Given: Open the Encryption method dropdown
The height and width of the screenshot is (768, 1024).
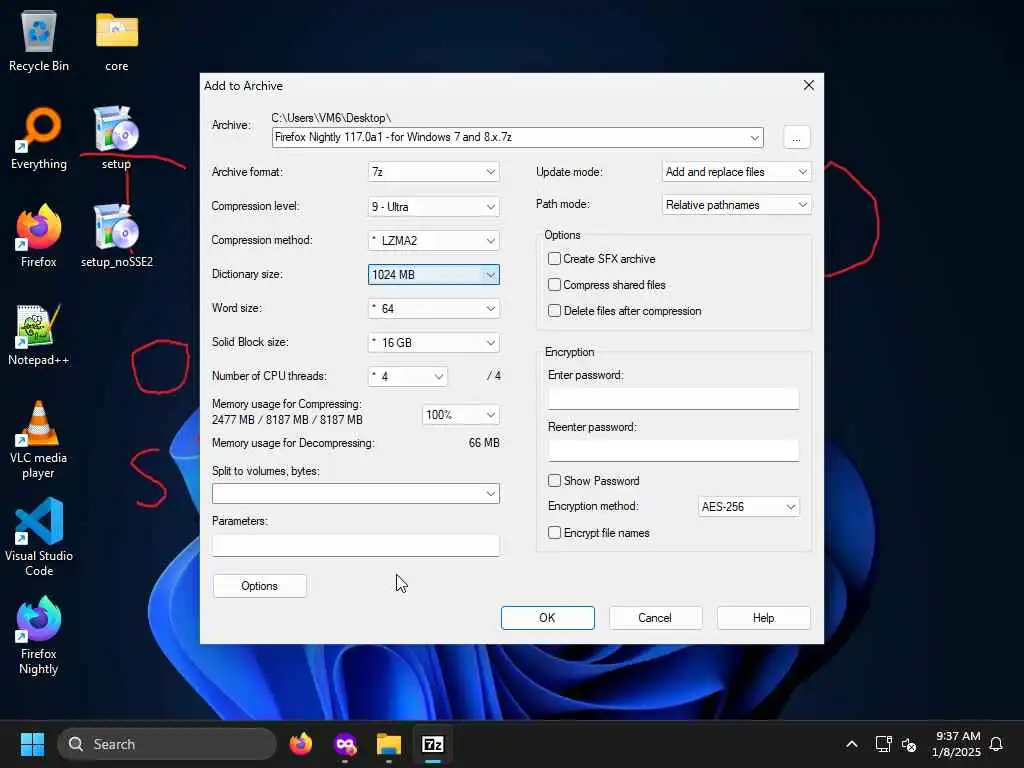Looking at the screenshot, I should tap(749, 507).
